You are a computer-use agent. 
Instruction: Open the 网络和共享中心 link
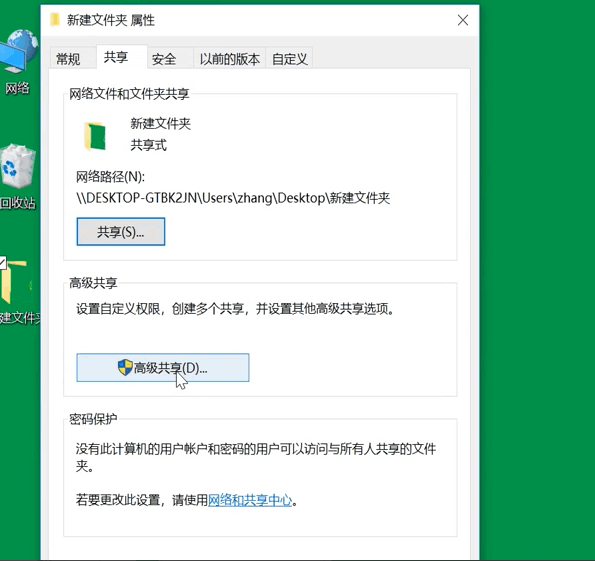pos(250,500)
